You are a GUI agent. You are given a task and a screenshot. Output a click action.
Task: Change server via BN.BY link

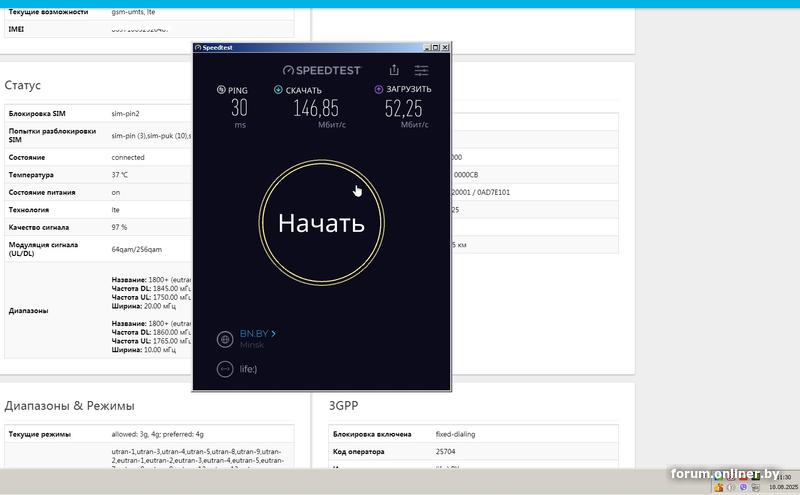[x=254, y=334]
